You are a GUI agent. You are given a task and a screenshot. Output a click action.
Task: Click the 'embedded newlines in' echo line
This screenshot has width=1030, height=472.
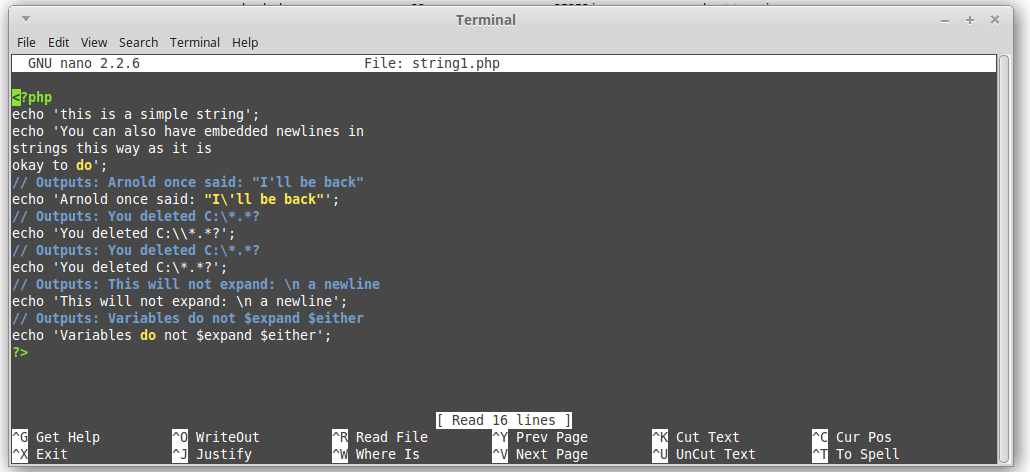(188, 131)
